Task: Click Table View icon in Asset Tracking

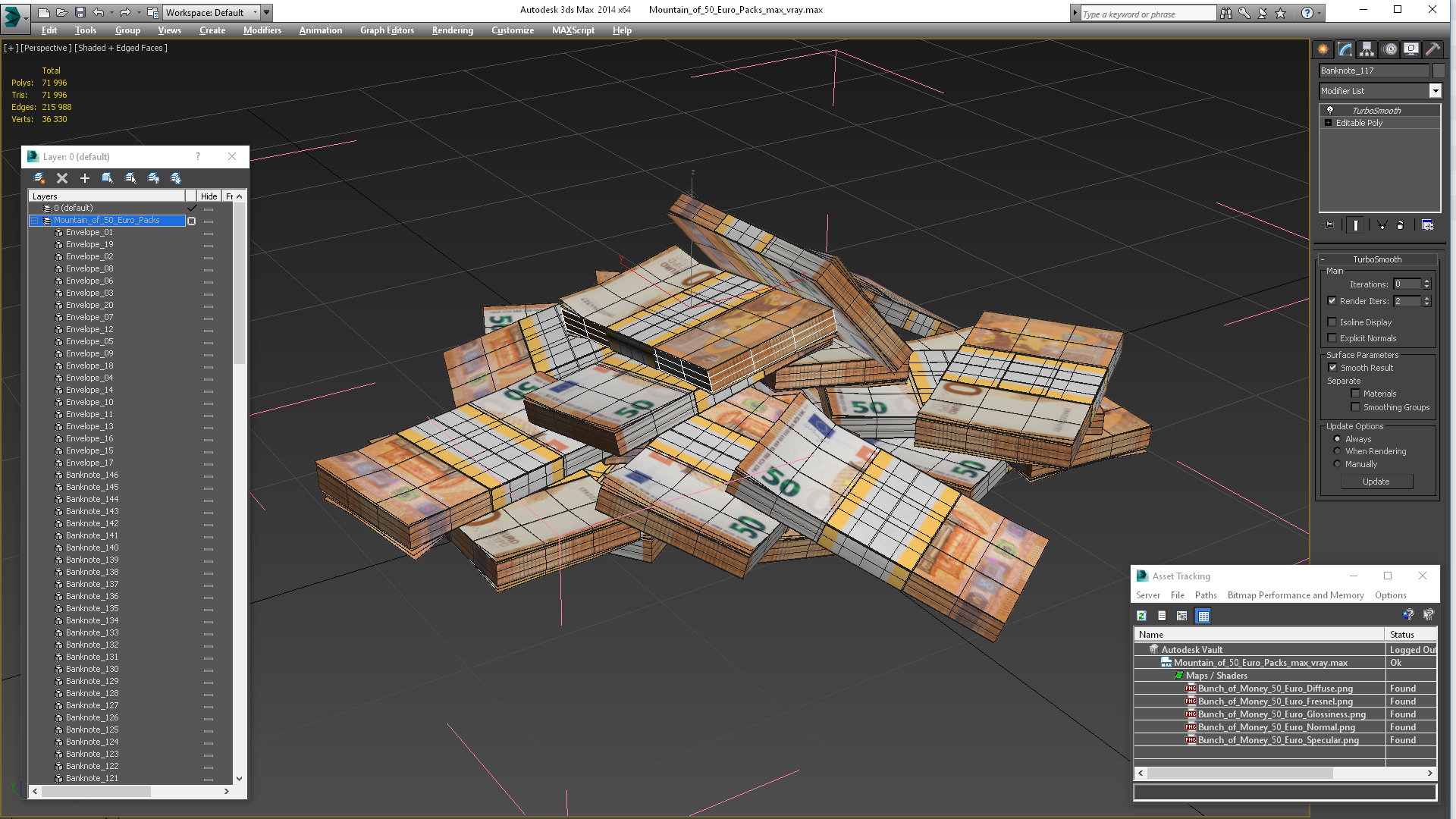Action: tap(1203, 616)
